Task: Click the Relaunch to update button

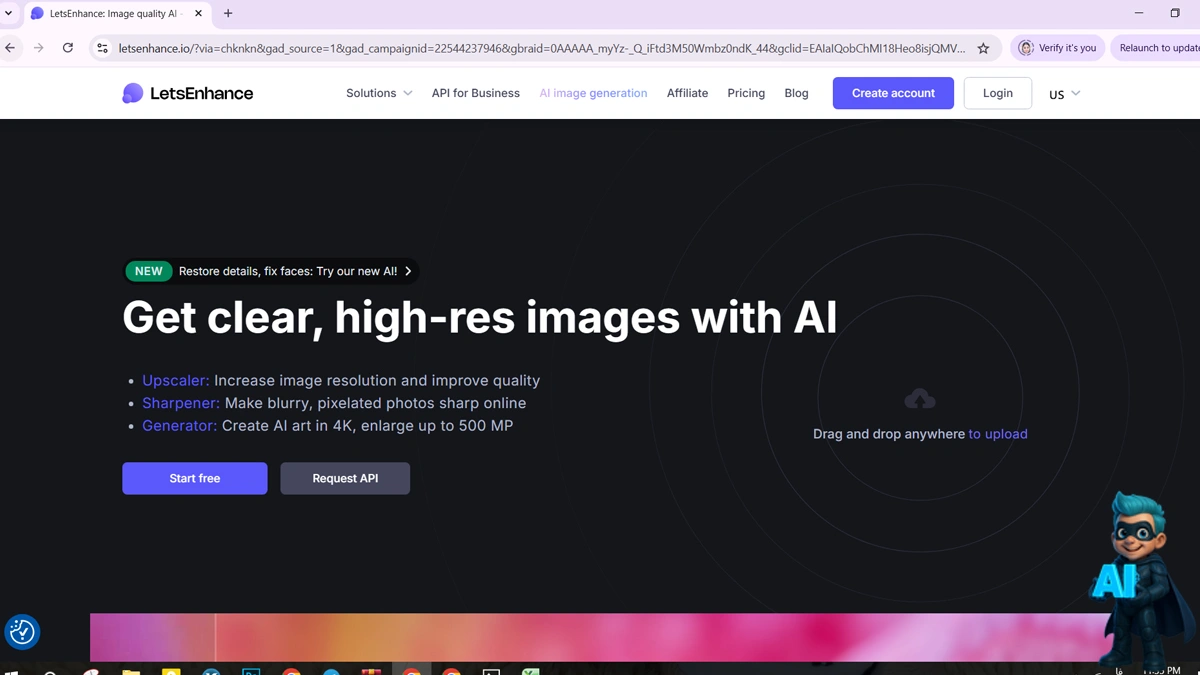Action: [x=1158, y=48]
